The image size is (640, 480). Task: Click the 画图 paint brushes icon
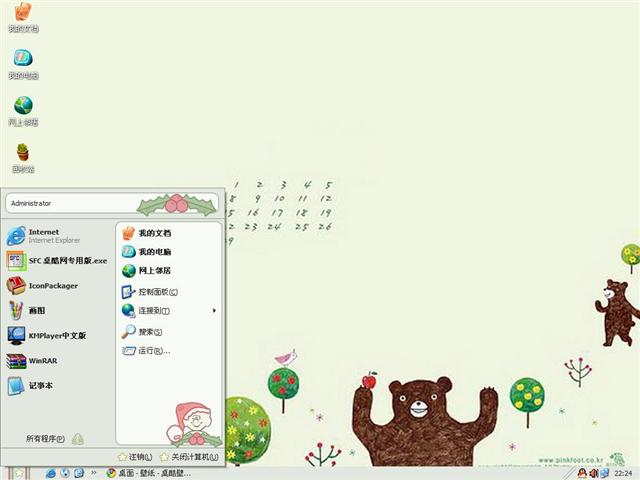pos(16,311)
